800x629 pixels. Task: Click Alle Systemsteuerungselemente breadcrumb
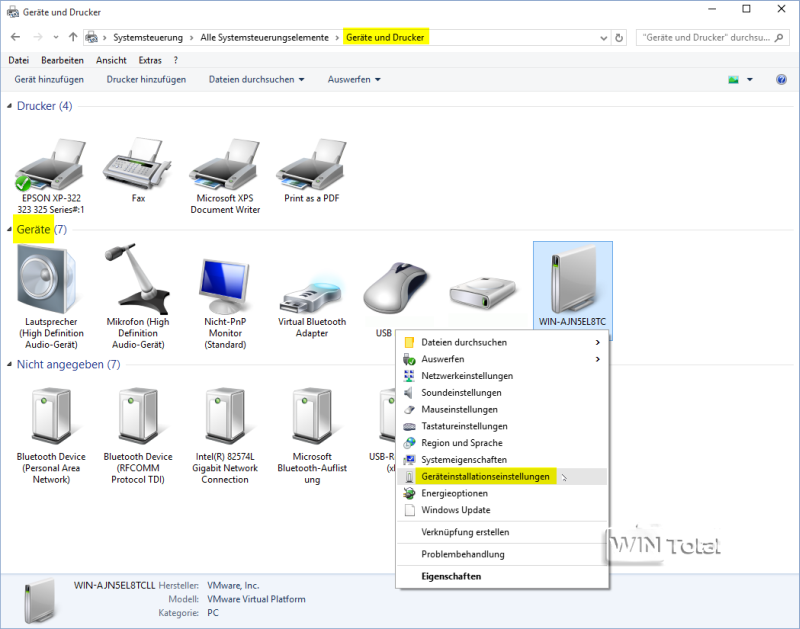pyautogui.click(x=264, y=38)
